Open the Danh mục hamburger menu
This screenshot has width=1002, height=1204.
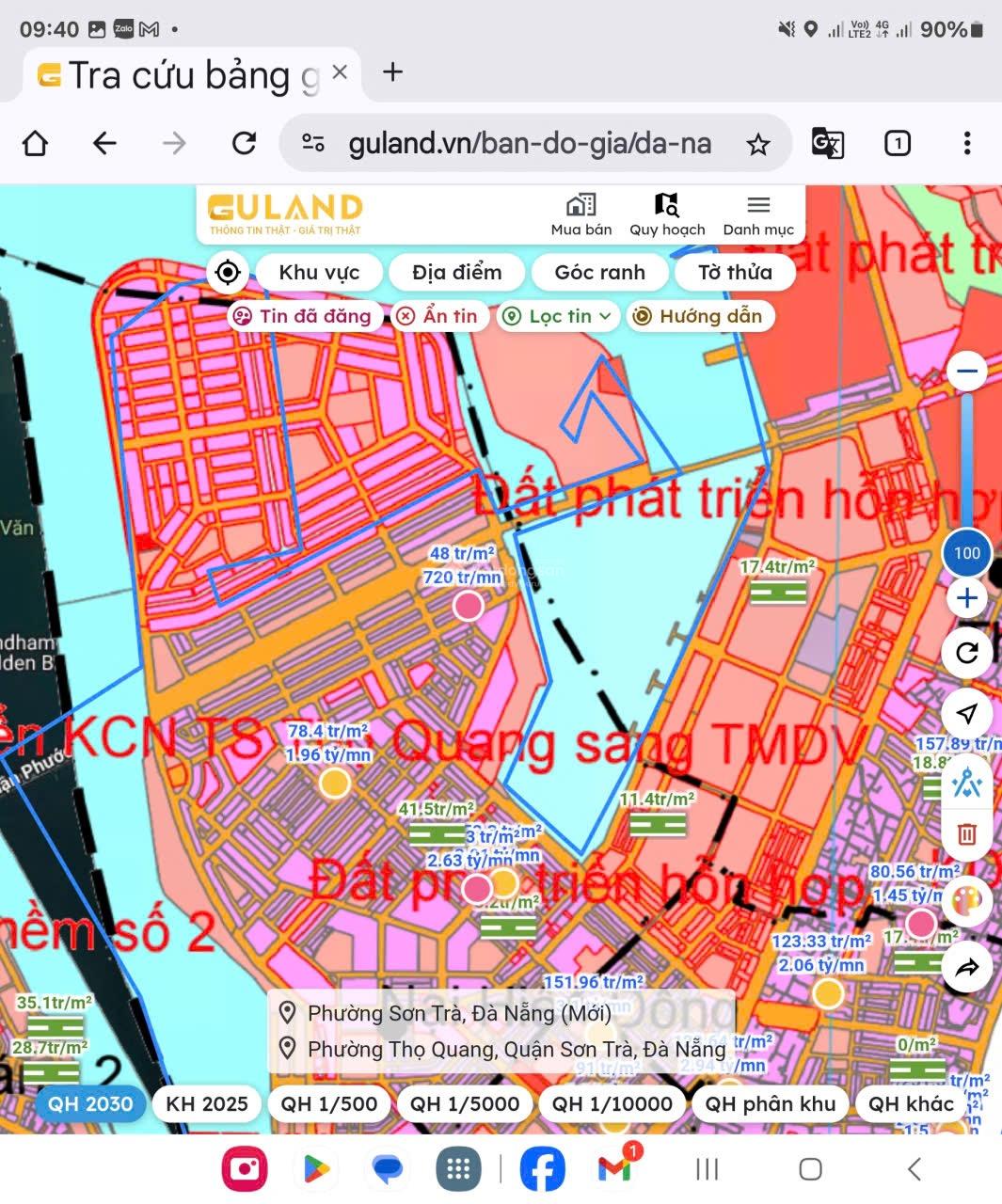[758, 214]
